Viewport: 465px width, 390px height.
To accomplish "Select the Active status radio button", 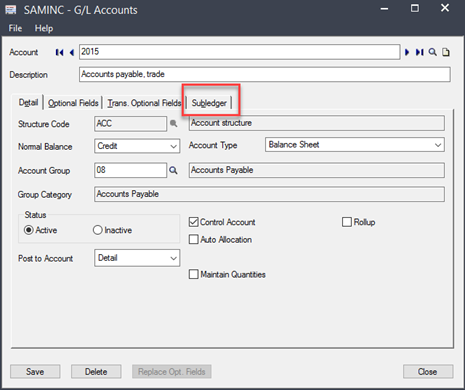I will point(29,230).
